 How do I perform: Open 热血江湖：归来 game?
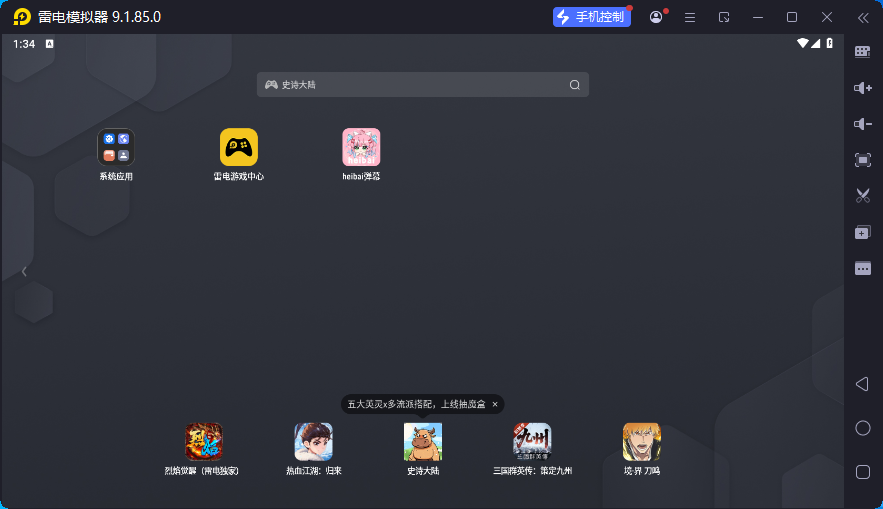click(x=313, y=441)
